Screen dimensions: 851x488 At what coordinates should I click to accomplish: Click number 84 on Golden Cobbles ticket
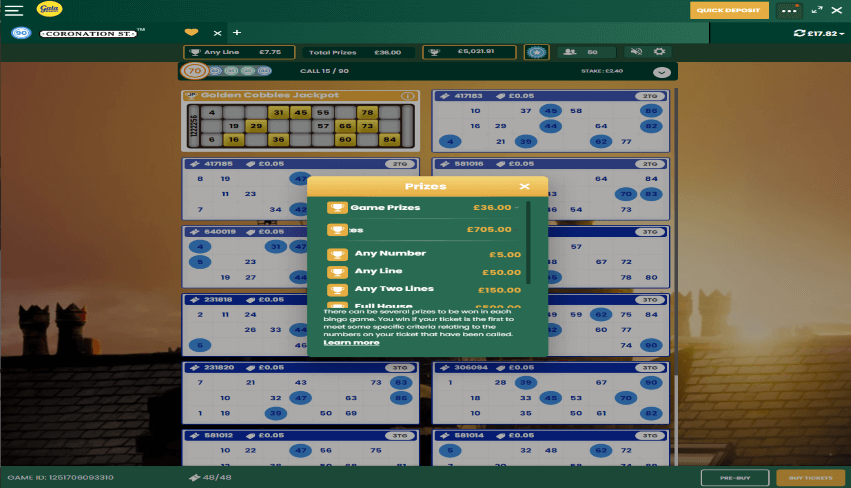pyautogui.click(x=390, y=140)
